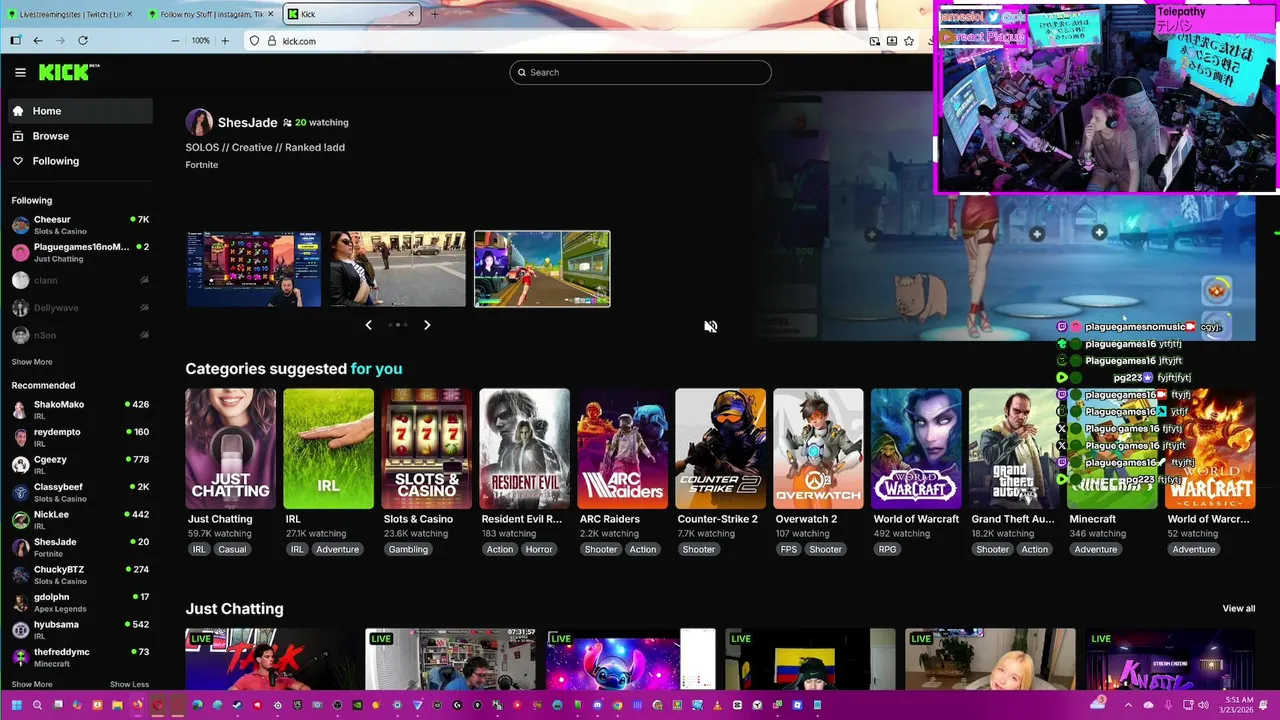Open reydempto recommended channel
1280x720 pixels.
pyautogui.click(x=80, y=437)
